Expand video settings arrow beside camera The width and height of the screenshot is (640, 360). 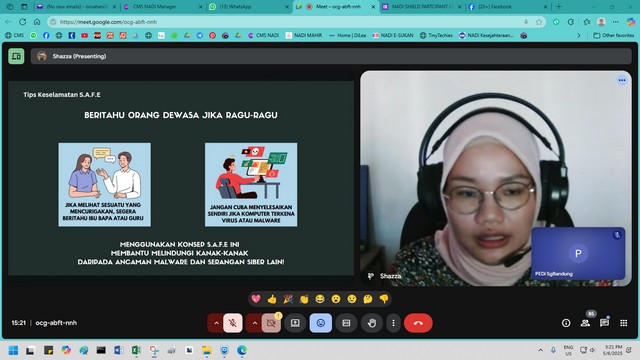[254, 323]
